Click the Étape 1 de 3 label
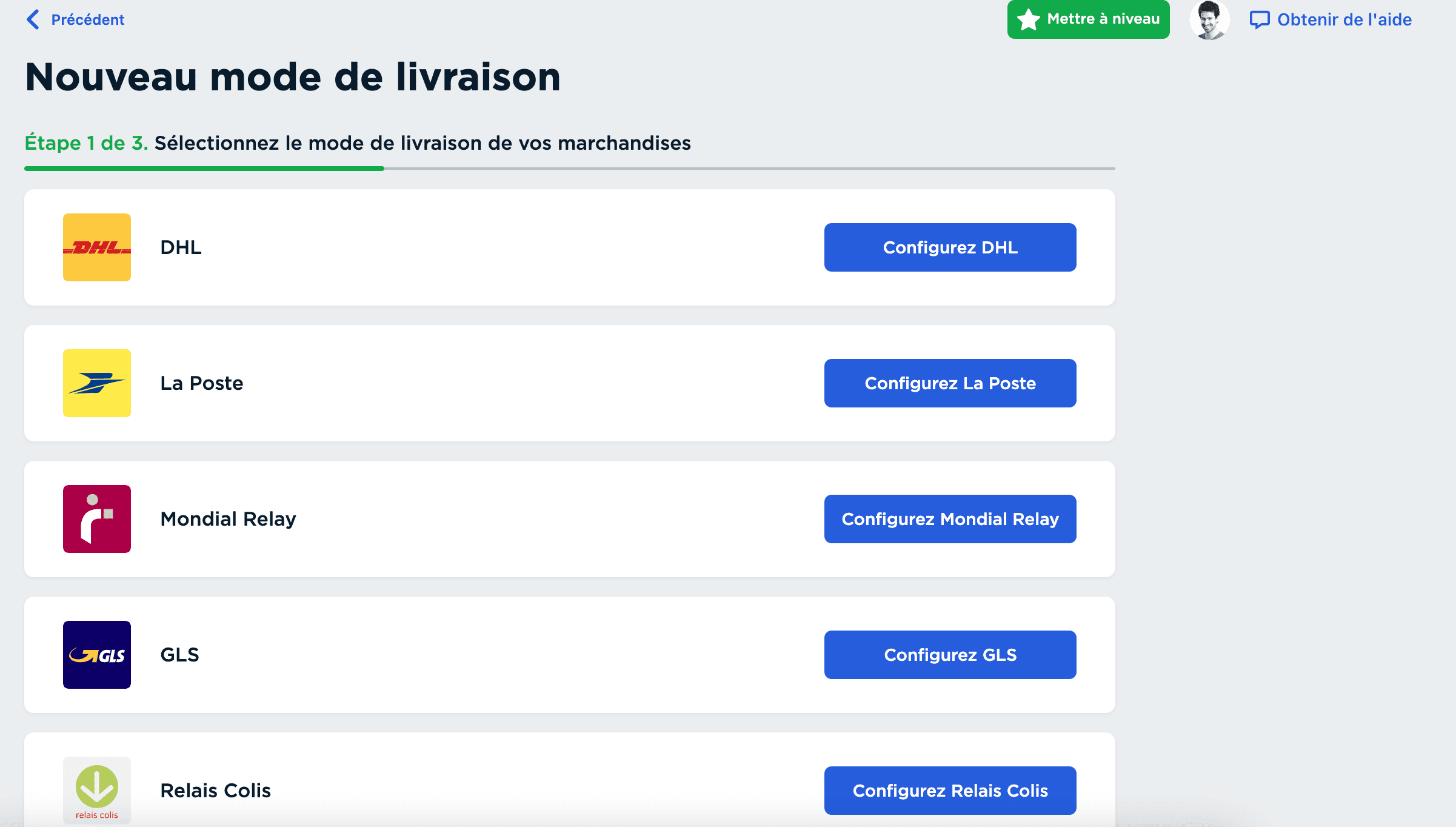 coord(86,143)
